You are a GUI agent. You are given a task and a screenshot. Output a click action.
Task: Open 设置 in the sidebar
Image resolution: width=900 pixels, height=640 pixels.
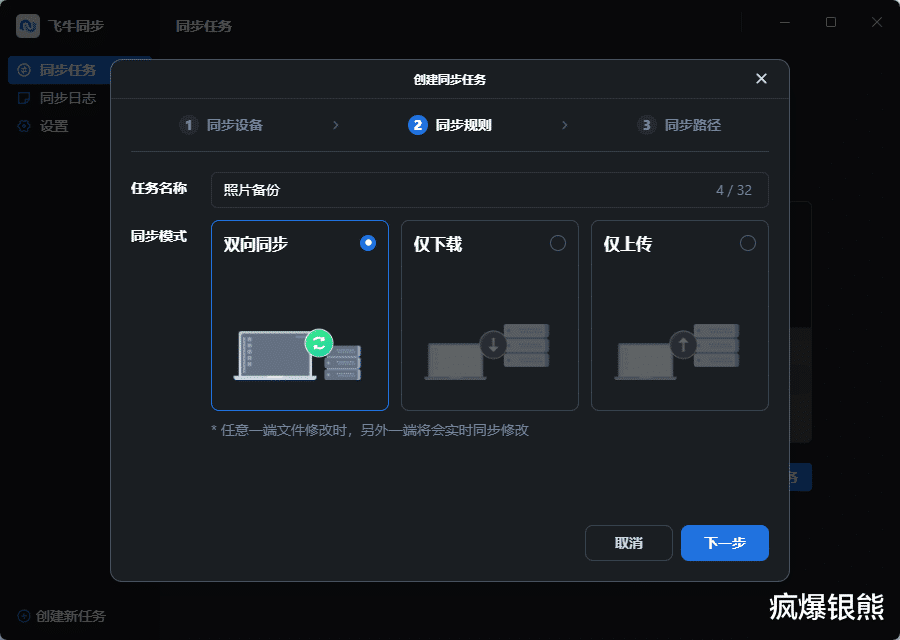(43, 126)
